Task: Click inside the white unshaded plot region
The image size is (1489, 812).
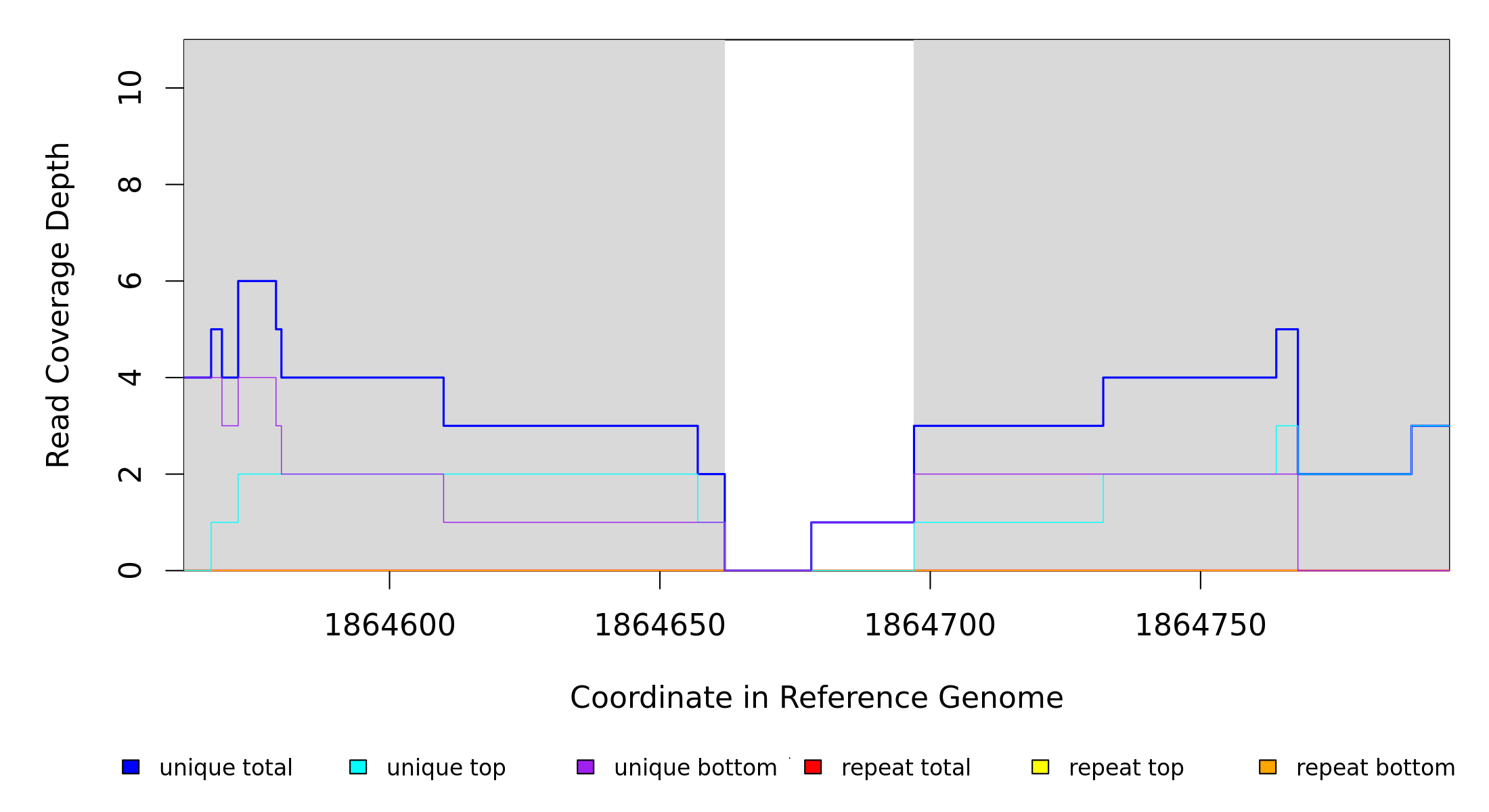Action: (819, 271)
